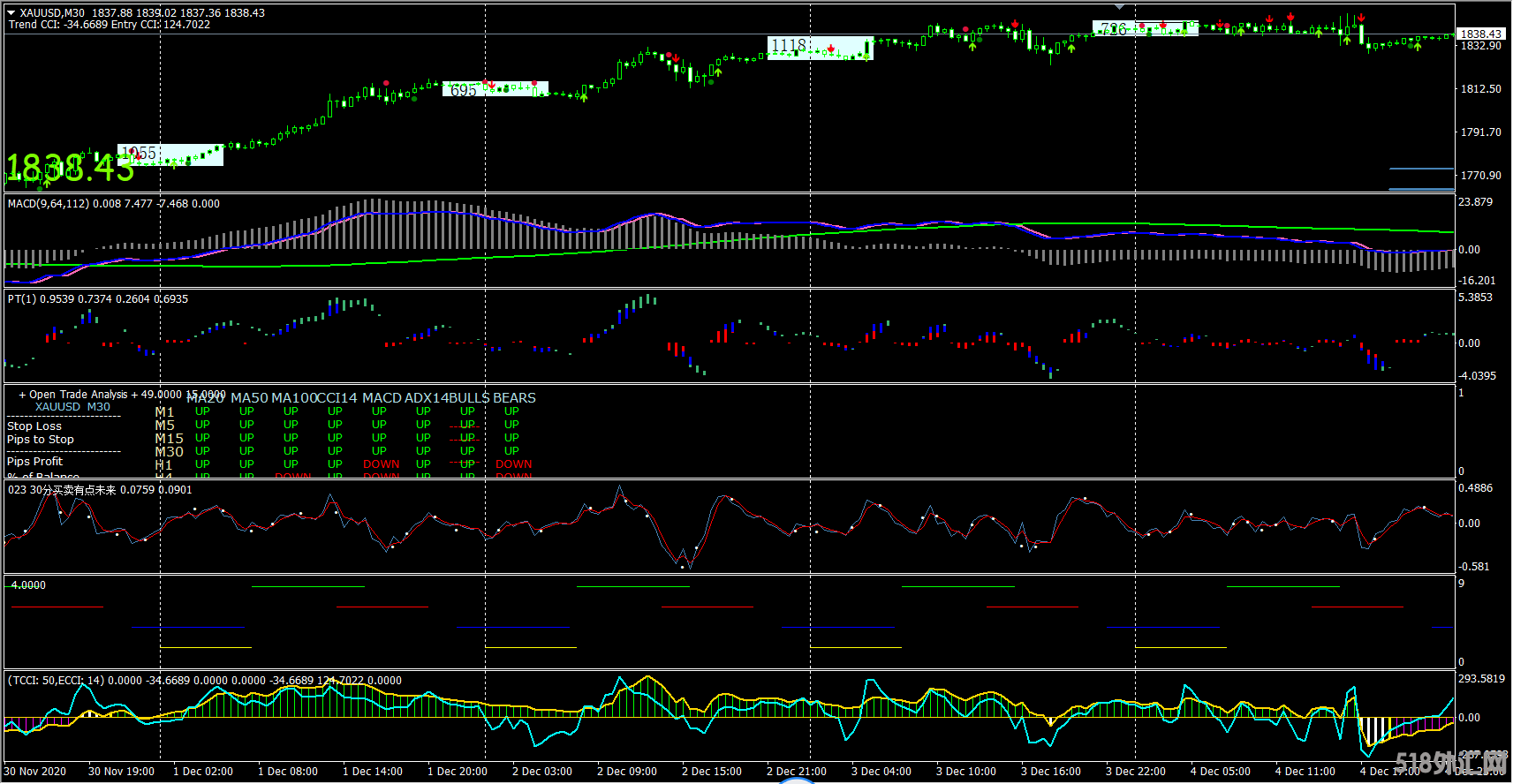Image resolution: width=1513 pixels, height=784 pixels.
Task: Click the chart shift triangle marker at top
Action: pyautogui.click(x=1119, y=6)
